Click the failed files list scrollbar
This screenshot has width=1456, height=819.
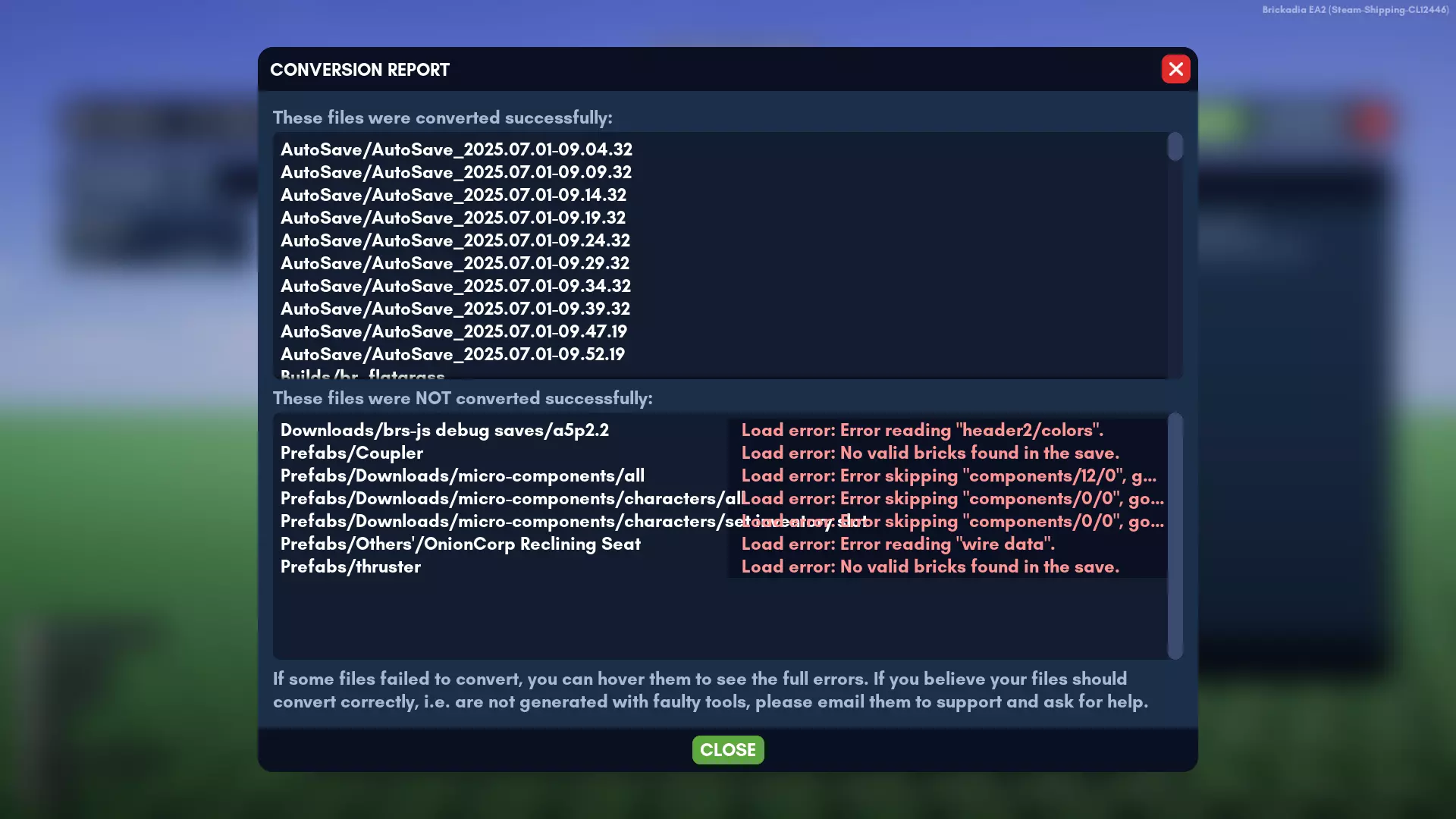(x=1175, y=535)
